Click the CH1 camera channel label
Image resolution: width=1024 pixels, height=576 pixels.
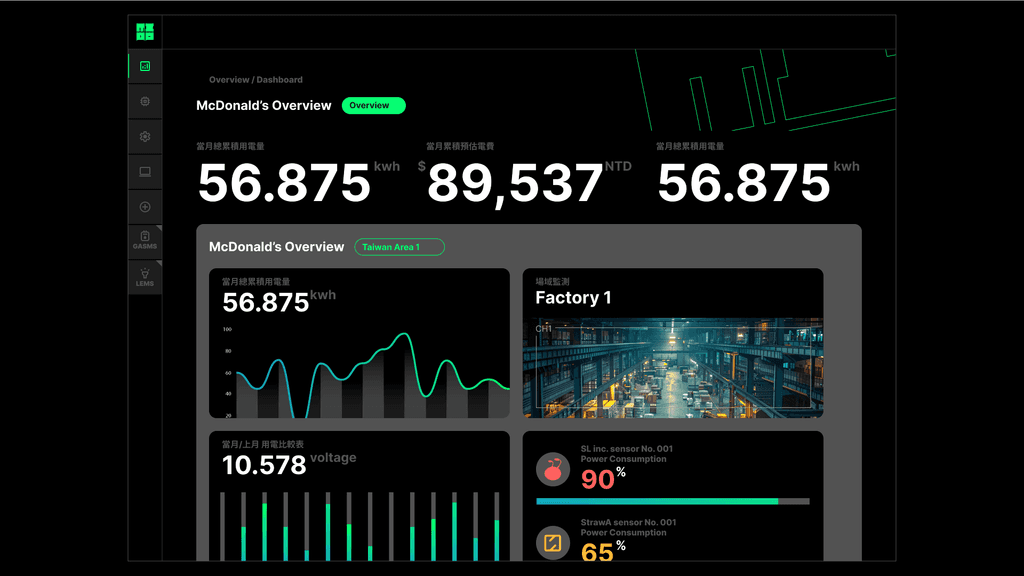click(543, 328)
